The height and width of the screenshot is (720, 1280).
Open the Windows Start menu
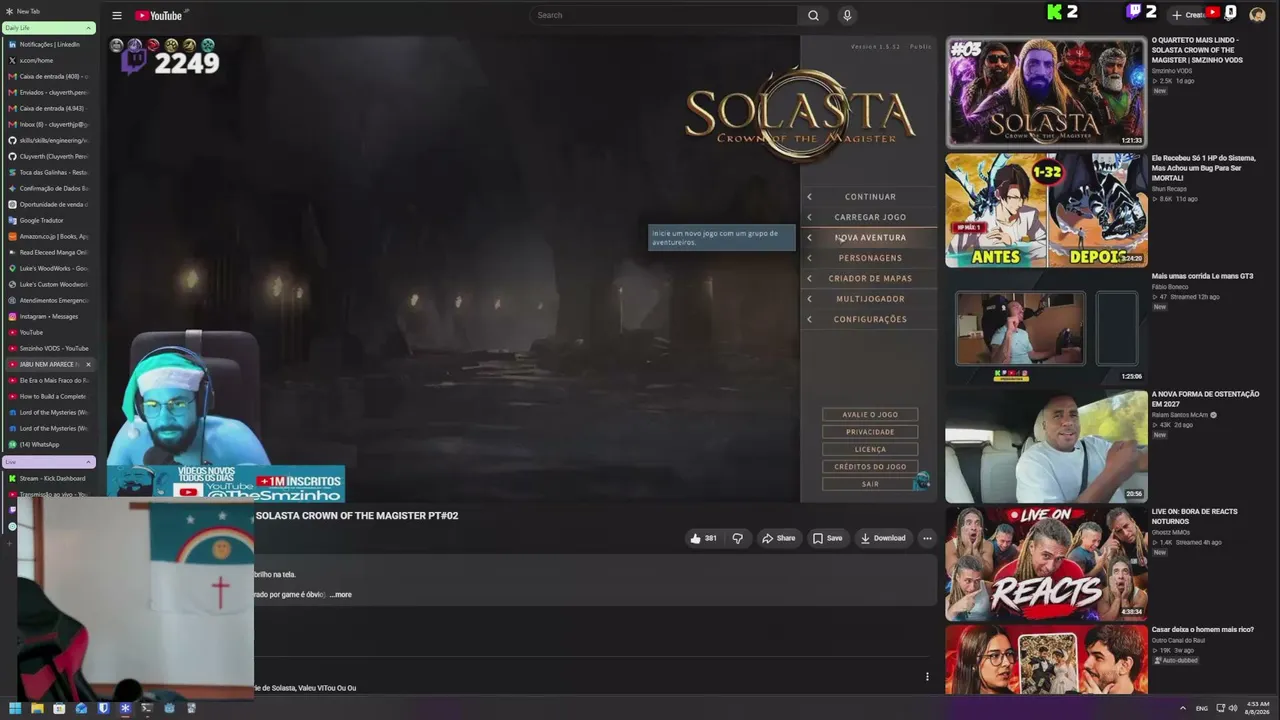tap(15, 709)
